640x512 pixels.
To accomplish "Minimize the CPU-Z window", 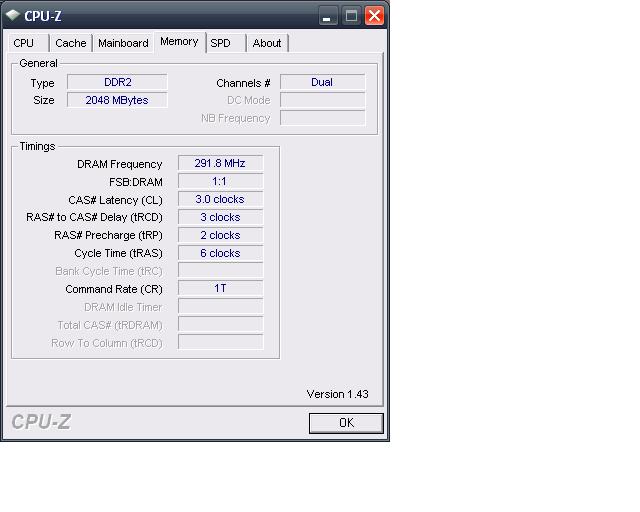I will (x=328, y=16).
